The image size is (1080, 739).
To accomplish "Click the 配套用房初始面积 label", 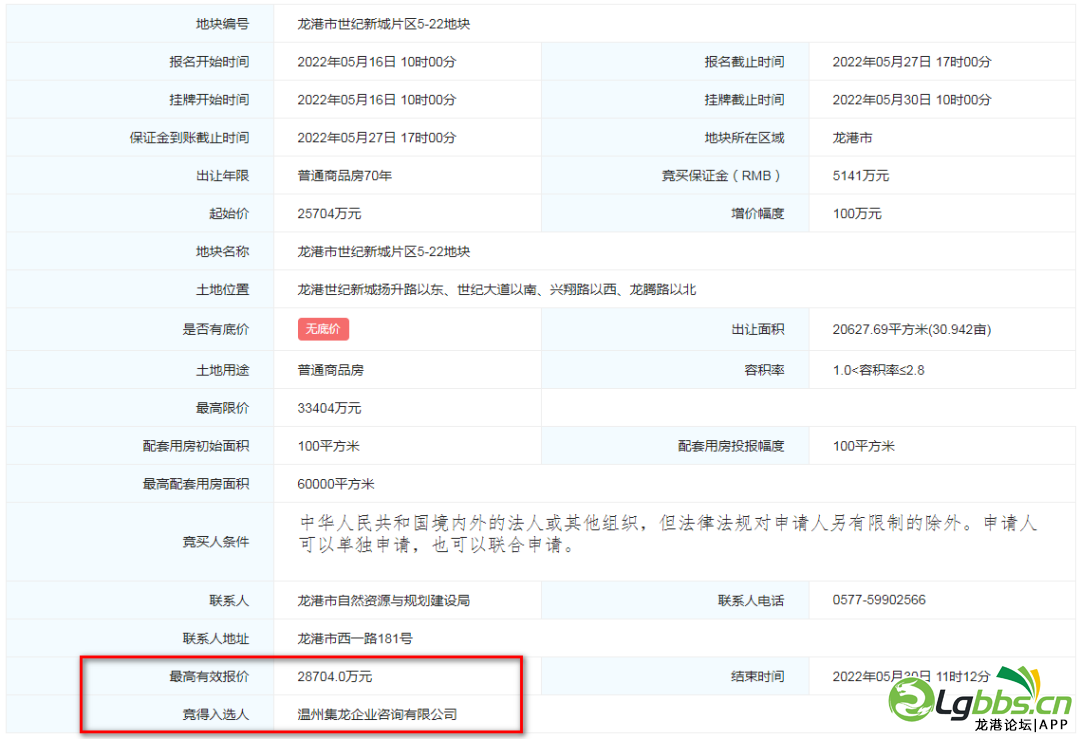I will pyautogui.click(x=196, y=446).
